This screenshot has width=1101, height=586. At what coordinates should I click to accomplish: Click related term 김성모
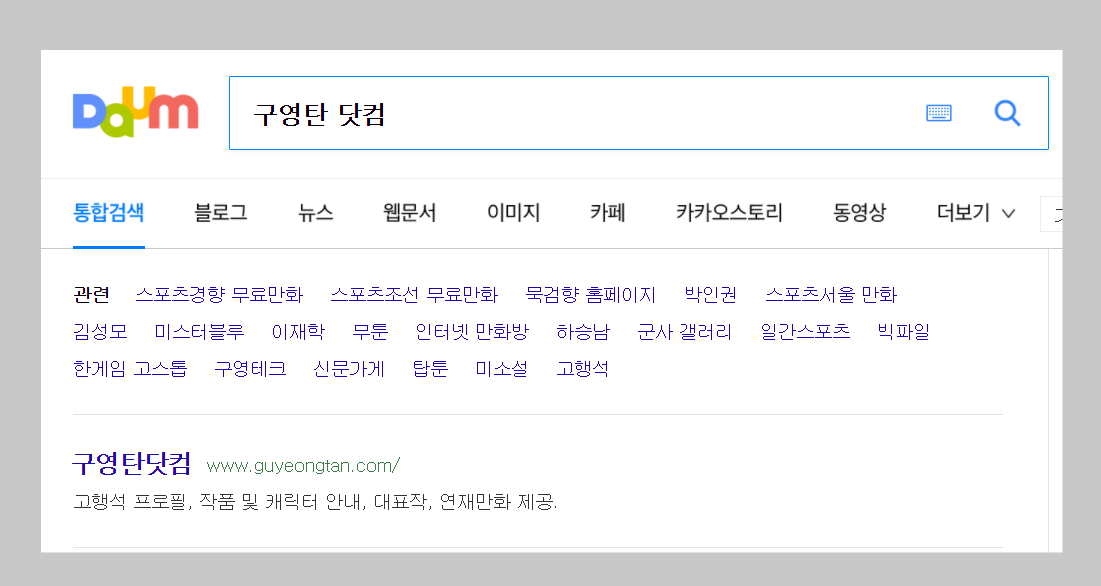click(x=100, y=331)
